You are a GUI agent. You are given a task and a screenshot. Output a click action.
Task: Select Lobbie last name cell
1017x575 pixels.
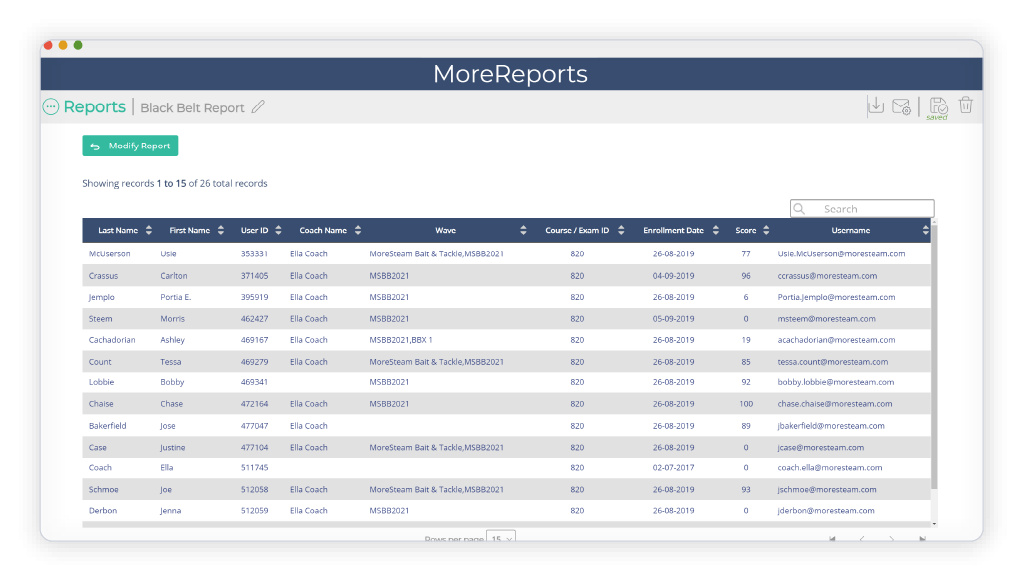tap(101, 382)
